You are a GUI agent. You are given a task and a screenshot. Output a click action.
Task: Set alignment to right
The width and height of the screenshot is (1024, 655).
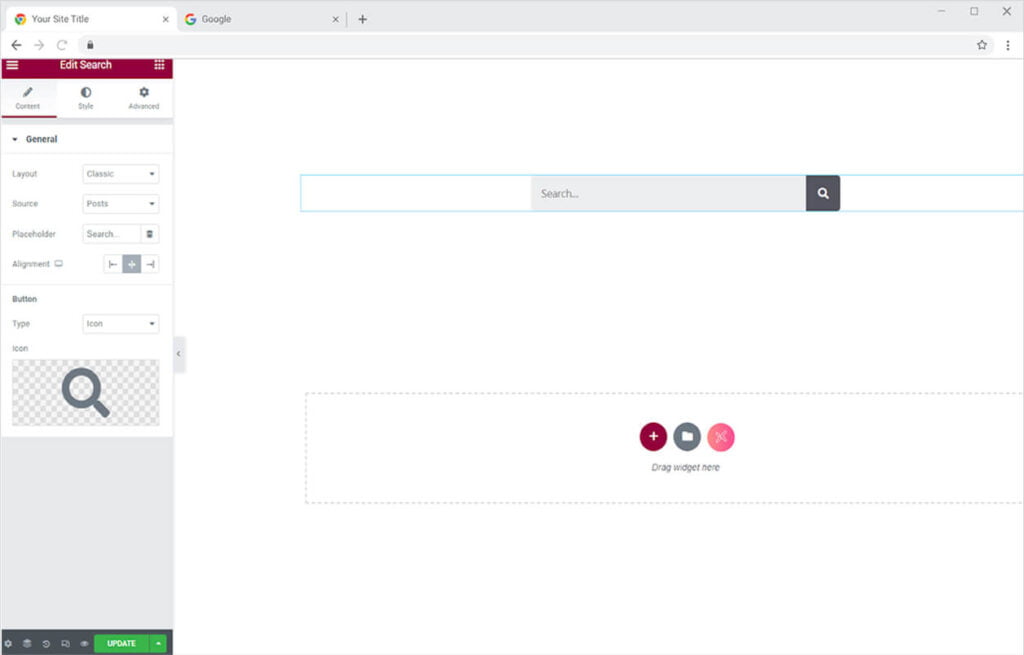click(x=150, y=264)
